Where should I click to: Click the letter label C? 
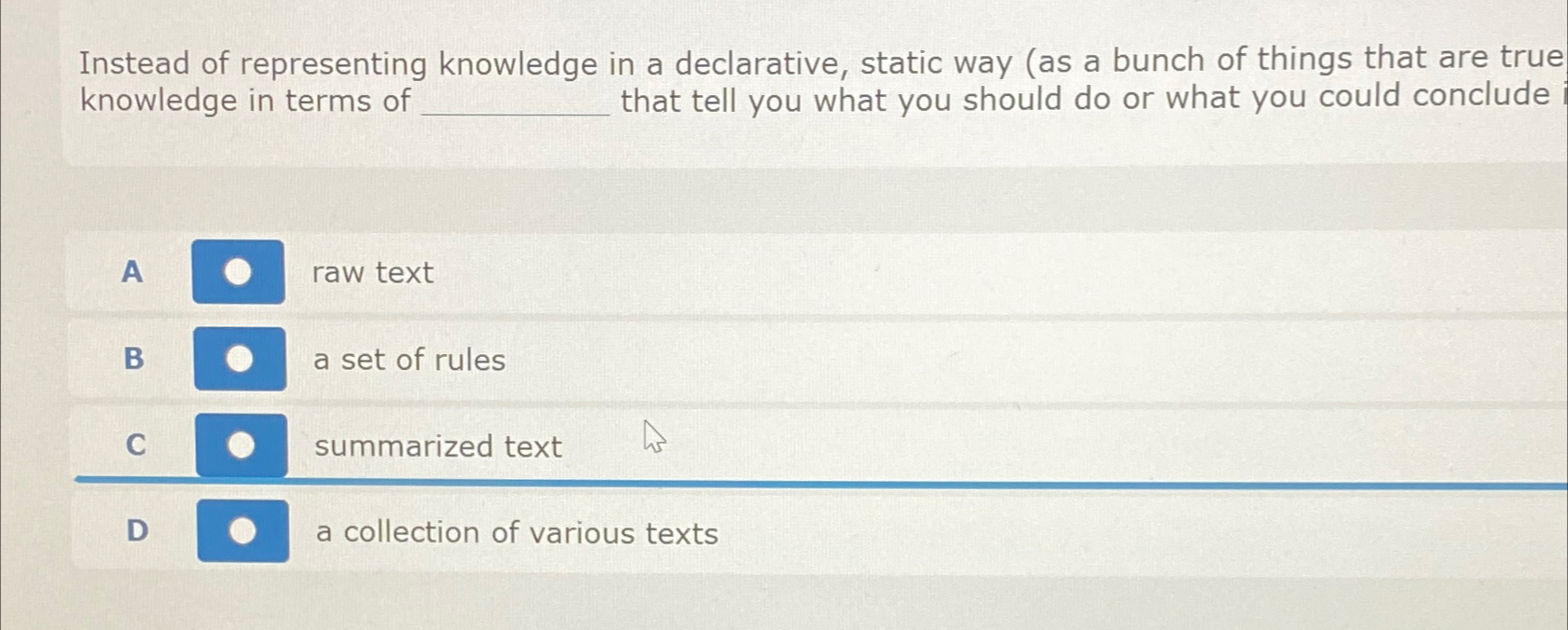136,446
